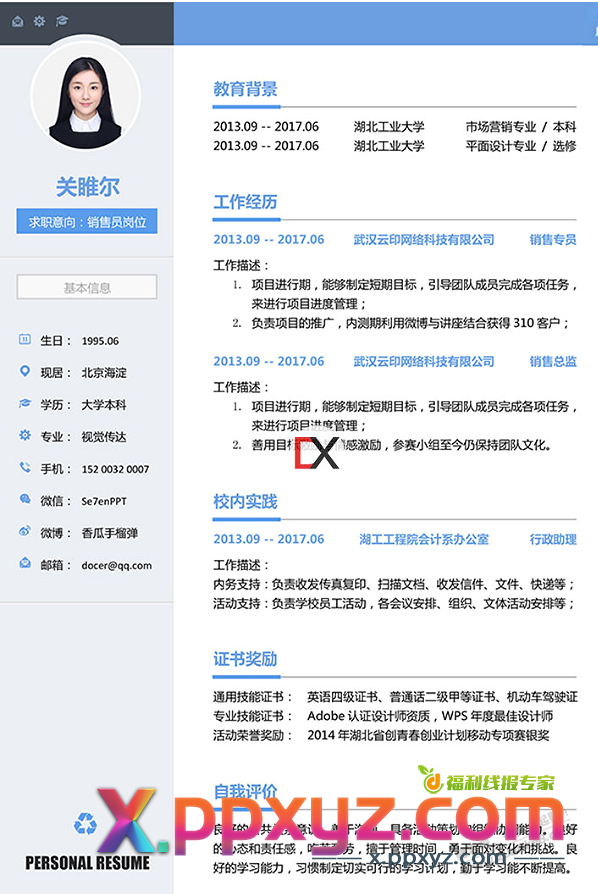Image resolution: width=598 pixels, height=894 pixels.
Task: Click the 平面设计专业 / 选修 entry
Action: [x=520, y=146]
